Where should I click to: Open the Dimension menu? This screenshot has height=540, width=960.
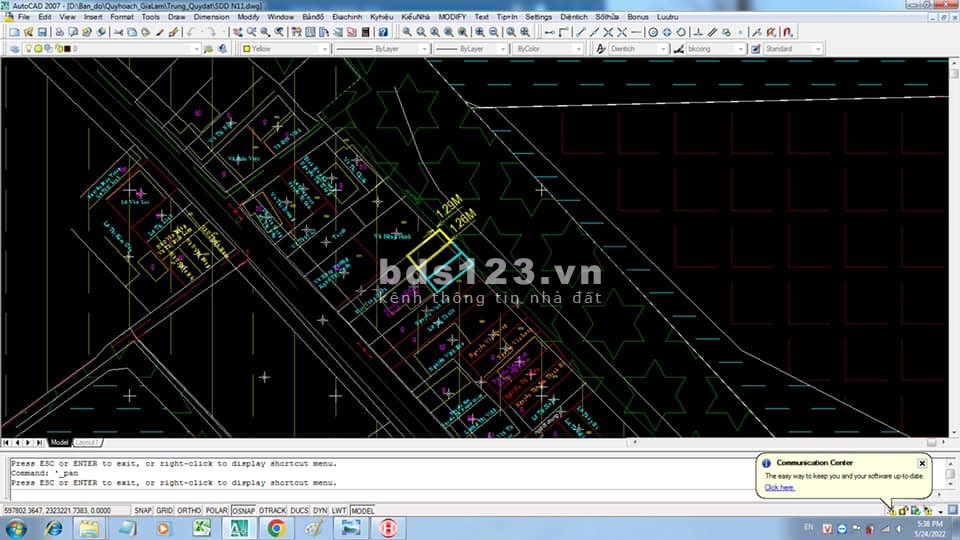click(x=211, y=17)
